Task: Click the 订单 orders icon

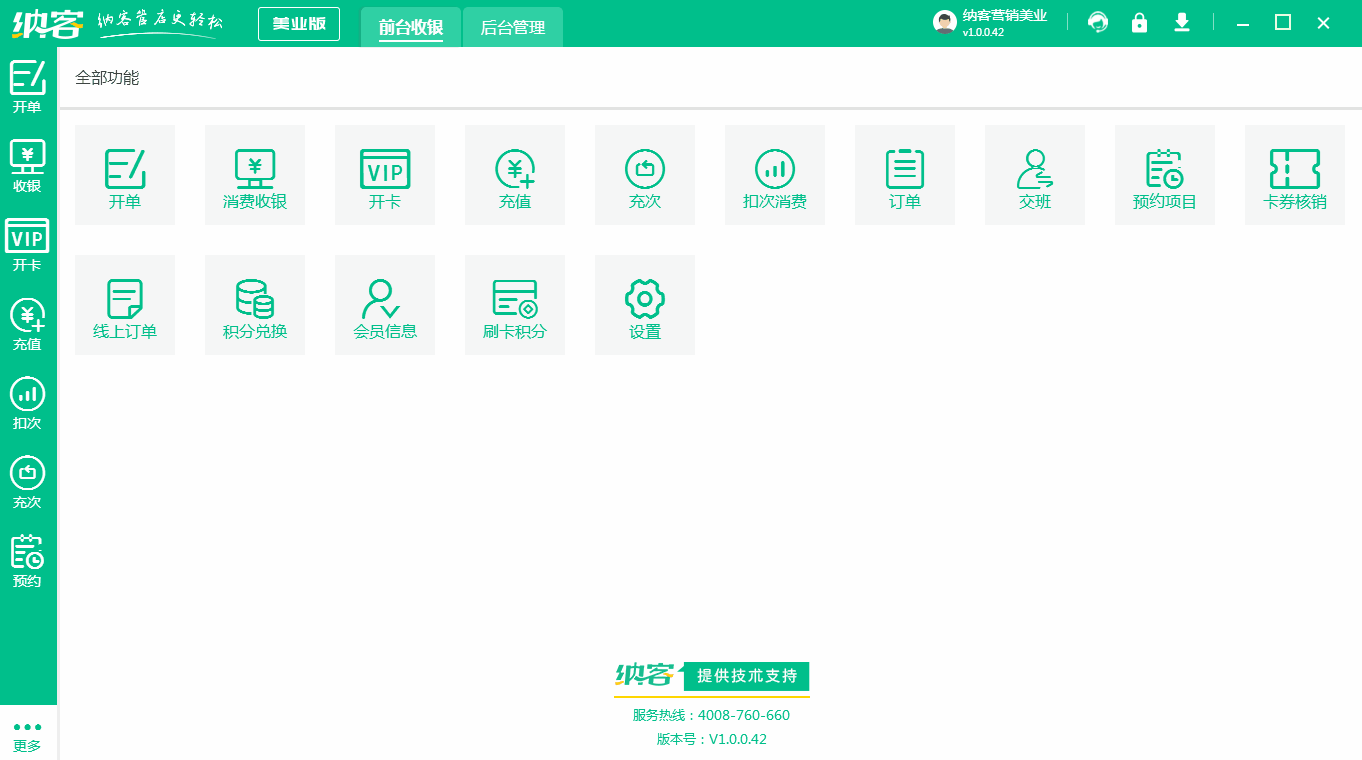Action: [x=905, y=174]
